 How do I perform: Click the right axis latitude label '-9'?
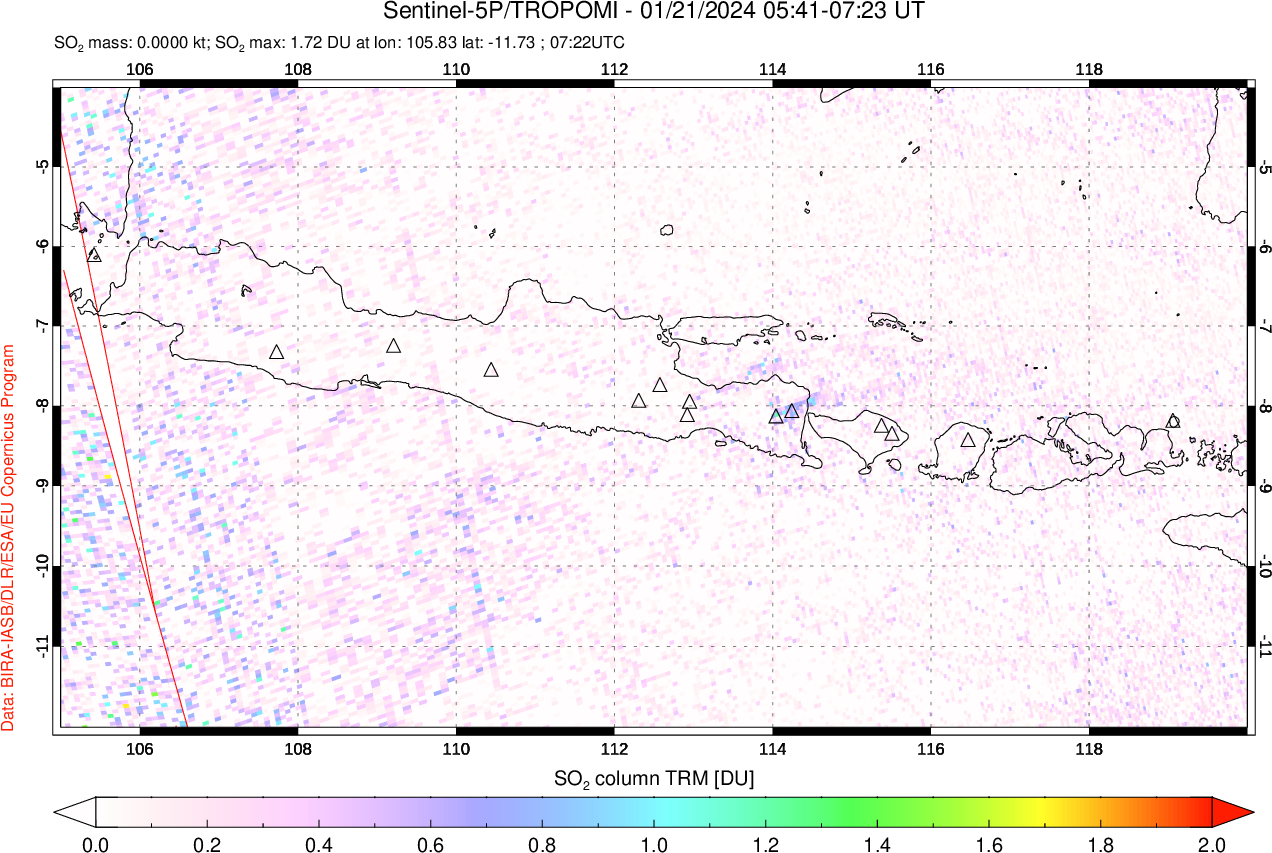coord(1265,486)
